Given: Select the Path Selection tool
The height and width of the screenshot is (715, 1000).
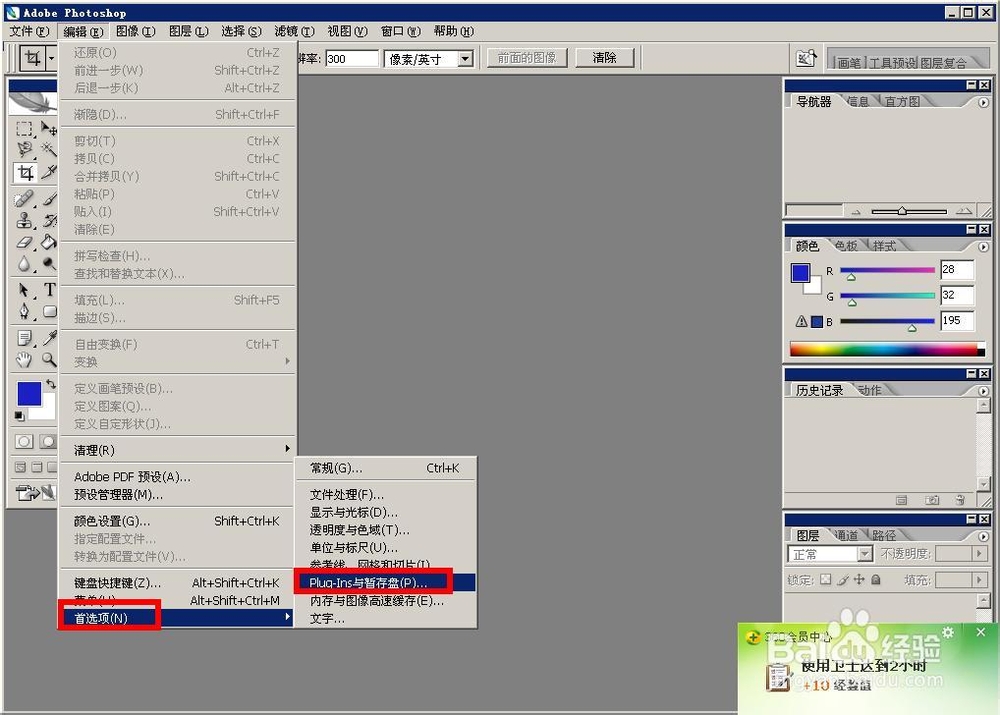Looking at the screenshot, I should coord(24,290).
